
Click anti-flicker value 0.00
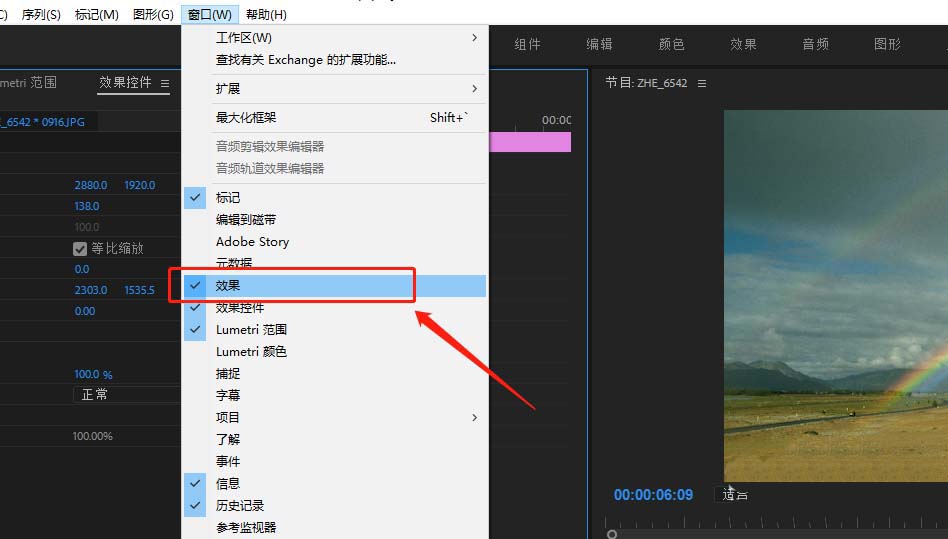click(85, 311)
